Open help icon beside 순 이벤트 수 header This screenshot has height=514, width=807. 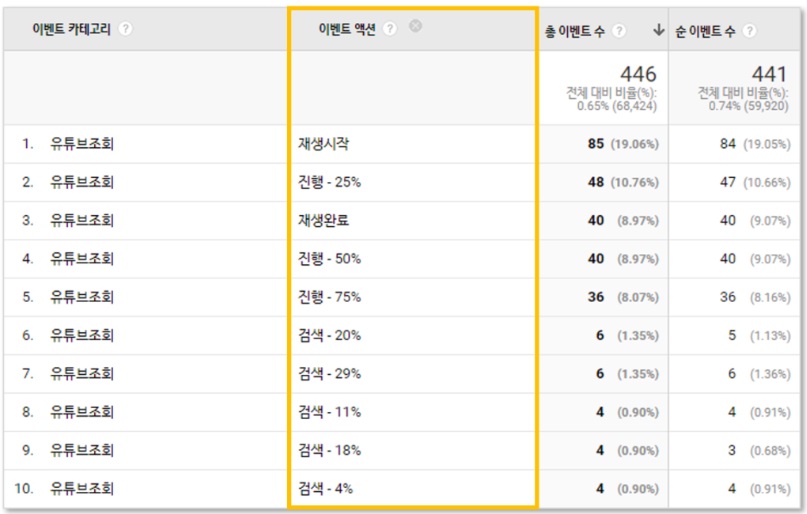[750, 31]
